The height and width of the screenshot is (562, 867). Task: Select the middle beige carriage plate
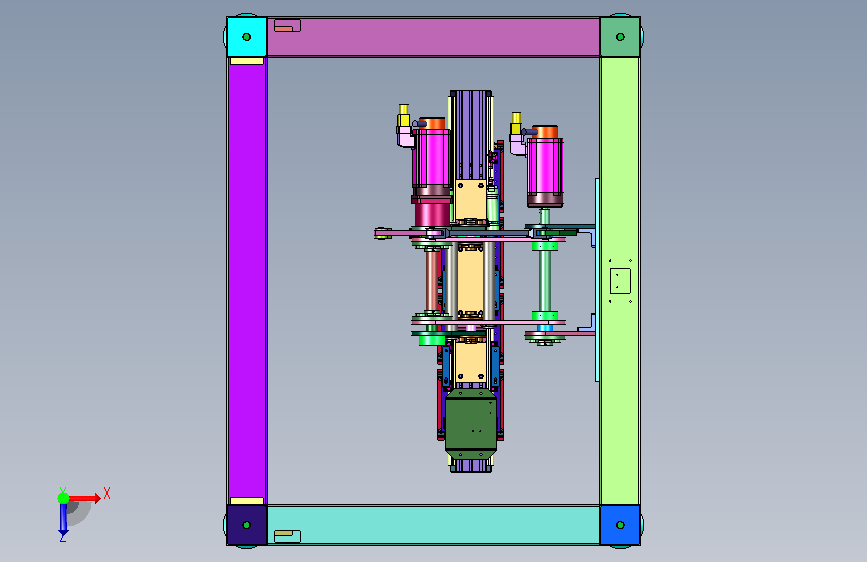[x=471, y=280]
